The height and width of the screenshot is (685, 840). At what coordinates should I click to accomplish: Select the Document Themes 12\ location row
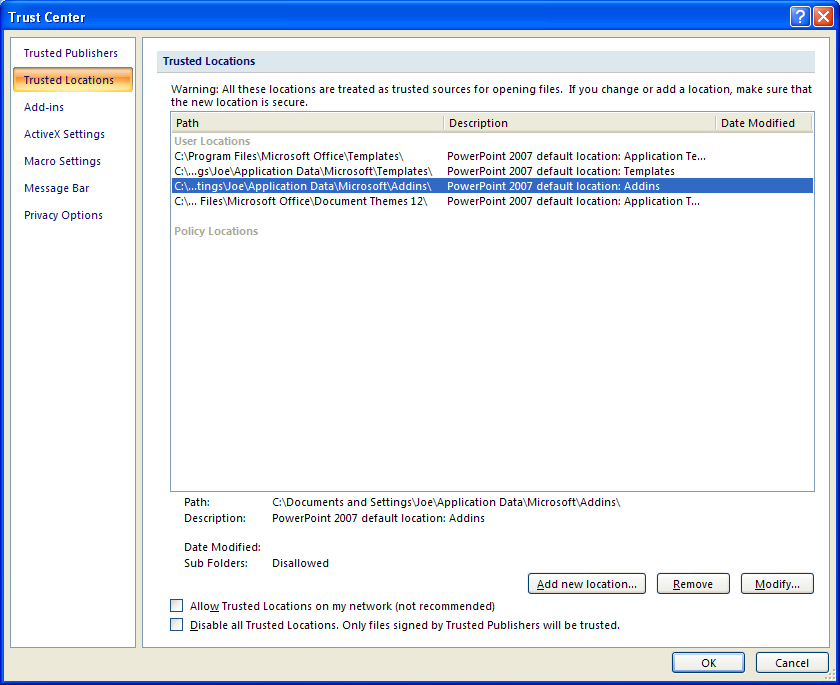pos(492,201)
